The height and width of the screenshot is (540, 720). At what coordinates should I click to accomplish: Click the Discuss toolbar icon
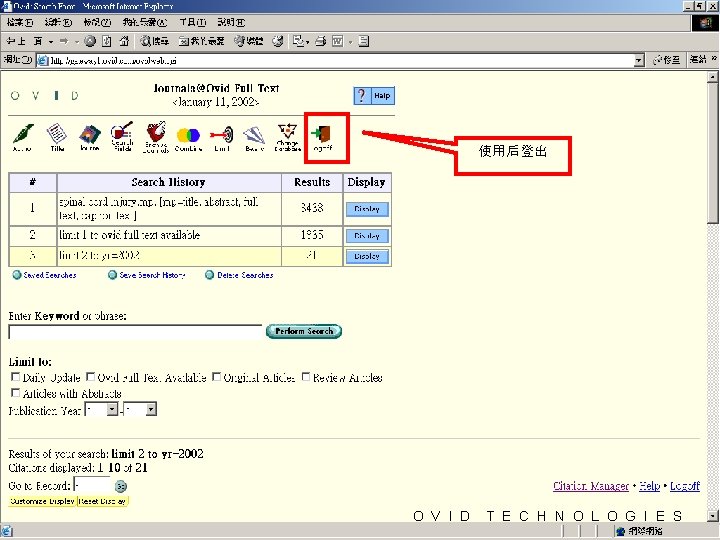364,41
